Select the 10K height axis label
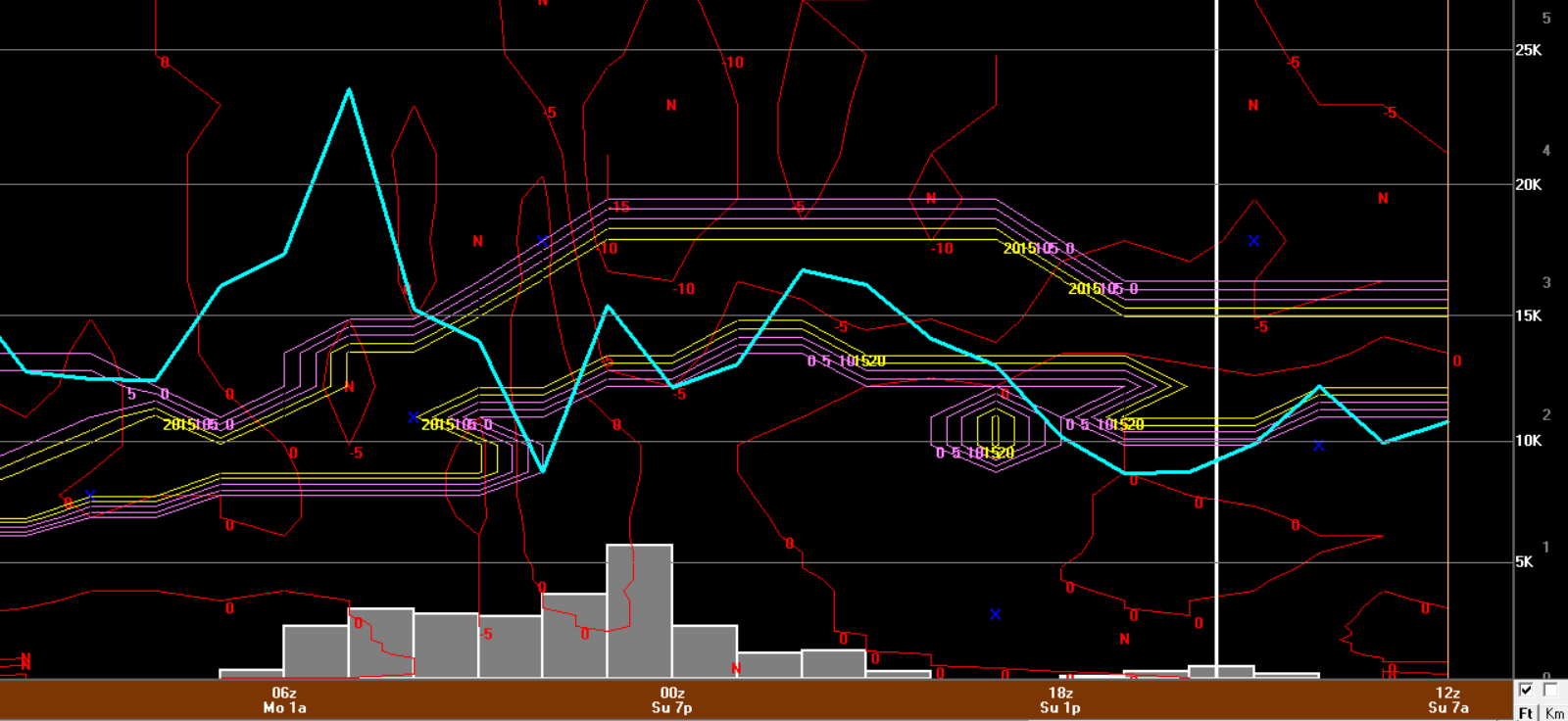This screenshot has width=1568, height=721. (1528, 441)
